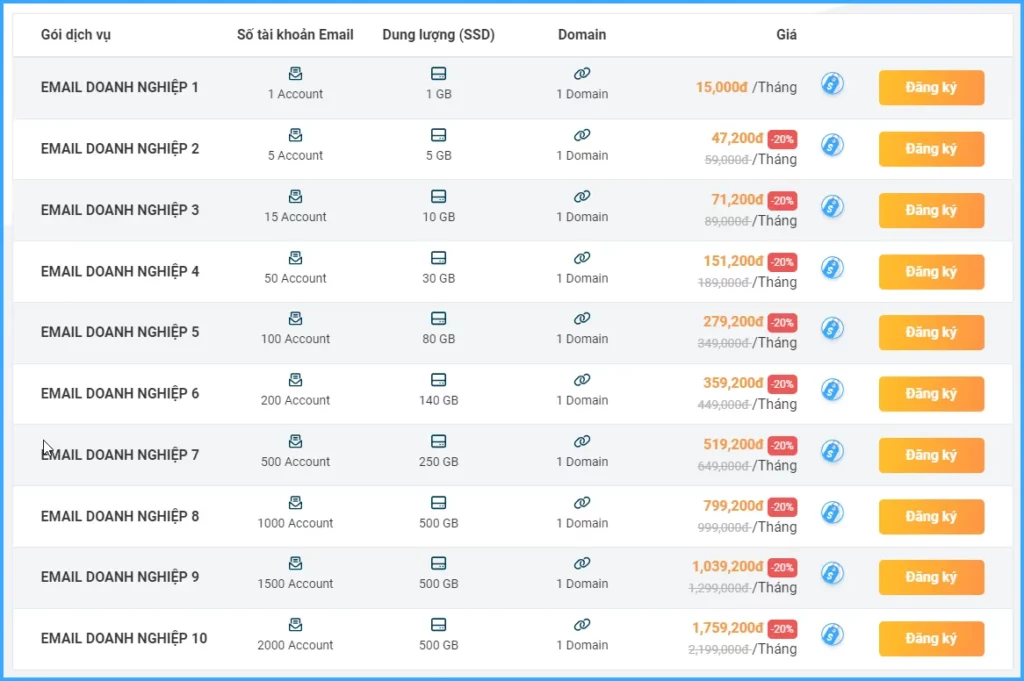Click the -20% discount badge next to 799,200đ
This screenshot has height=681, width=1024.
pyautogui.click(x=782, y=507)
